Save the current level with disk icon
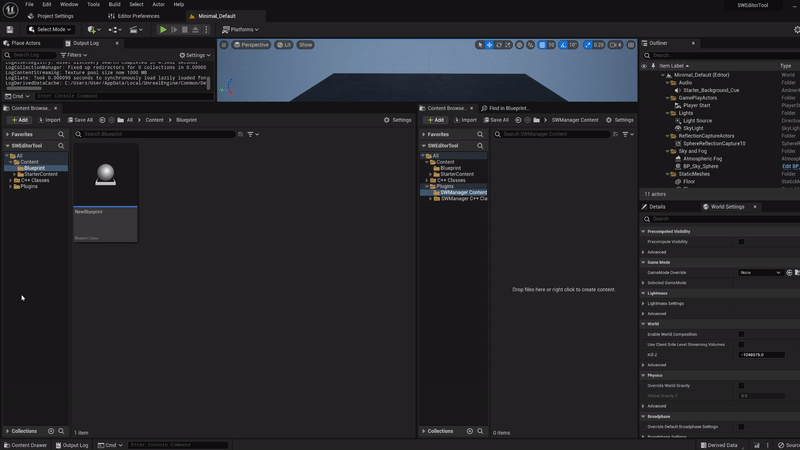This screenshot has width=800, height=450. tap(10, 30)
